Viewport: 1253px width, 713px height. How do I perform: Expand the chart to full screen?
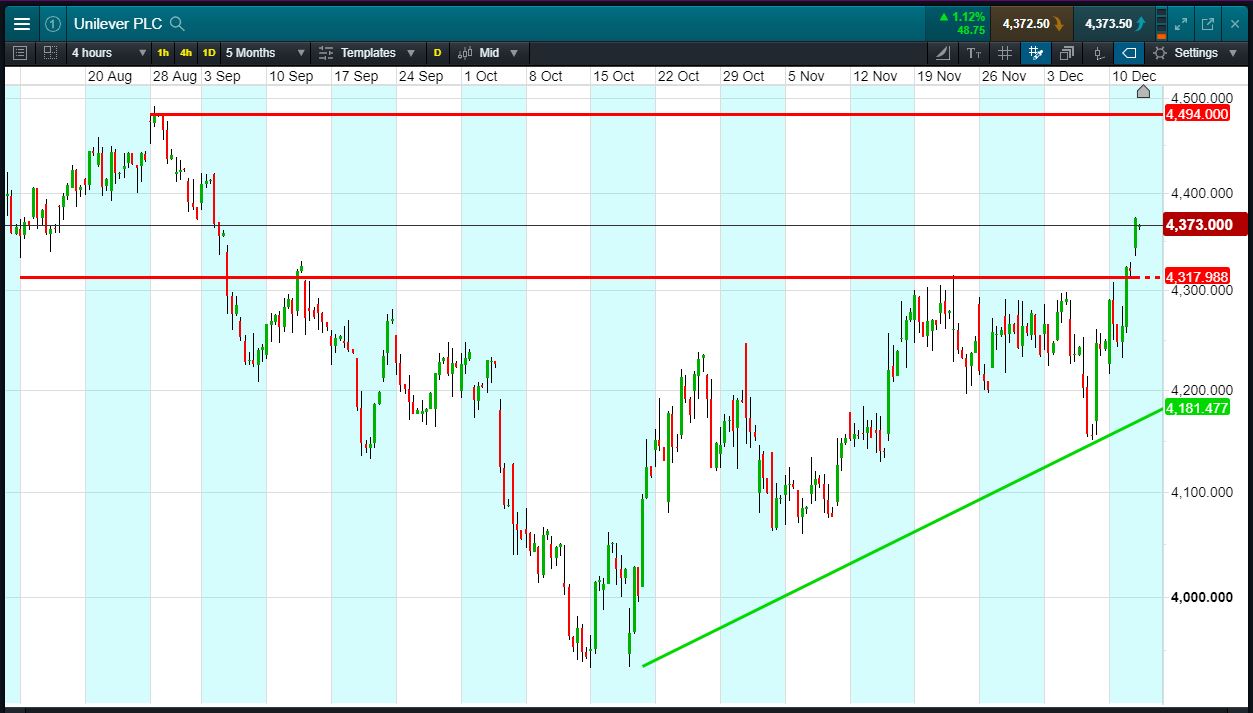[x=1181, y=24]
